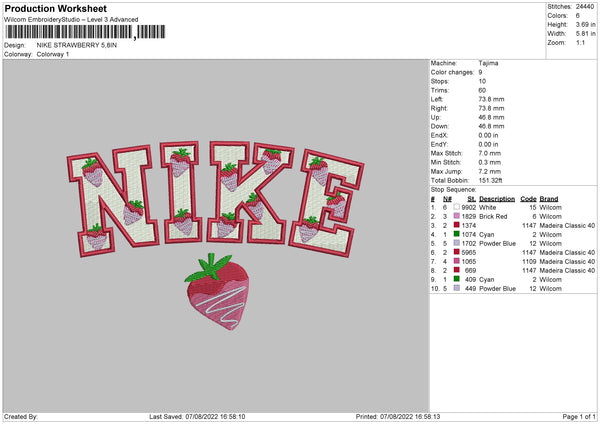Click the Left label in the measurements
Viewport: 600px width, 424px height.
pos(437,99)
